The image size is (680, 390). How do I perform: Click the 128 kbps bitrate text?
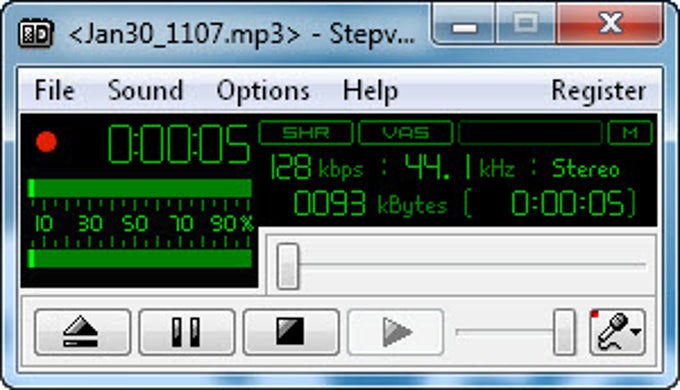(x=316, y=167)
